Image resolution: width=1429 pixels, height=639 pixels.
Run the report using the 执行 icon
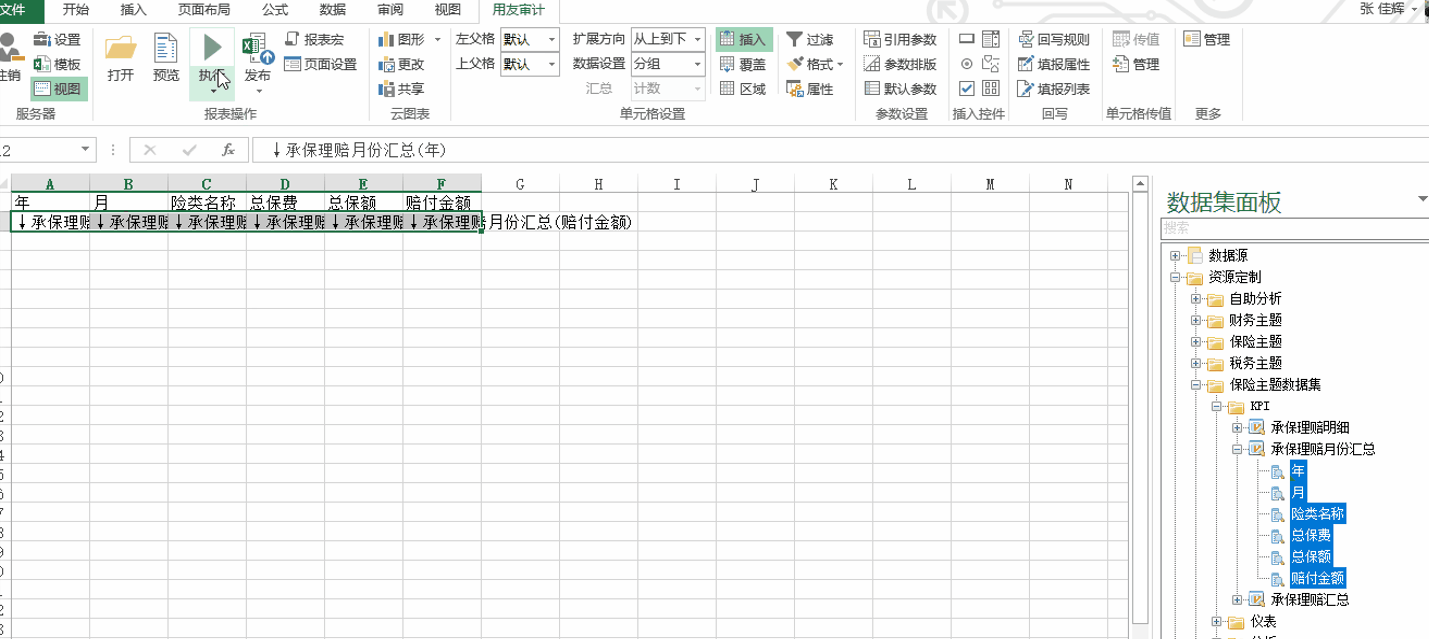coord(211,48)
